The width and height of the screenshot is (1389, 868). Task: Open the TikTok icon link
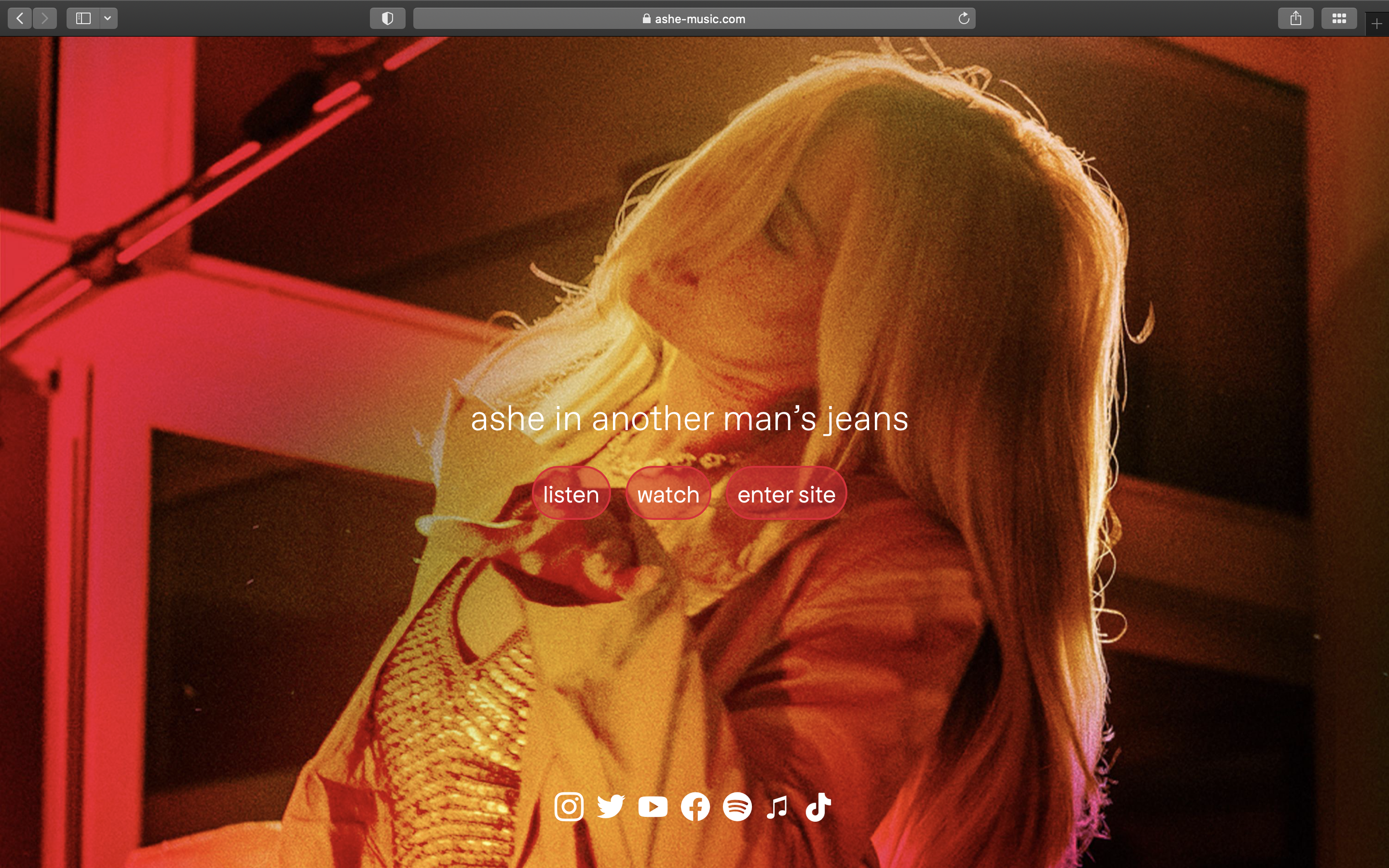[818, 807]
